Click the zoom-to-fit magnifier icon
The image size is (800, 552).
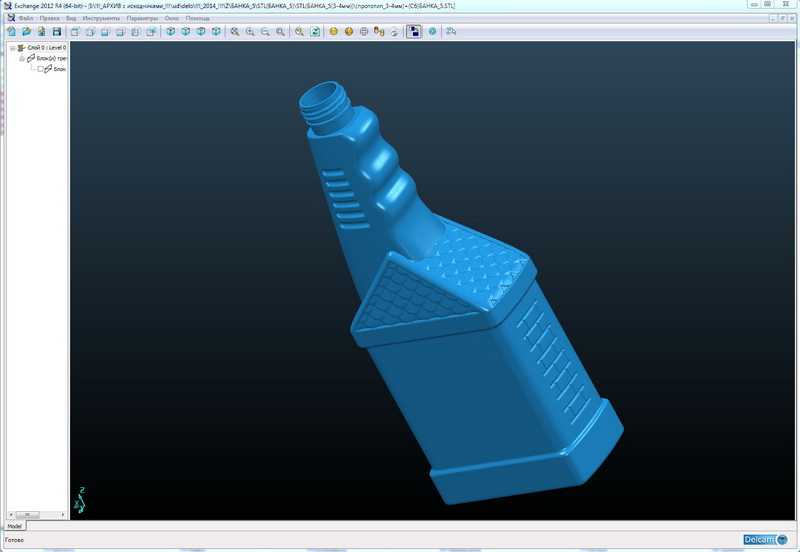coord(235,32)
